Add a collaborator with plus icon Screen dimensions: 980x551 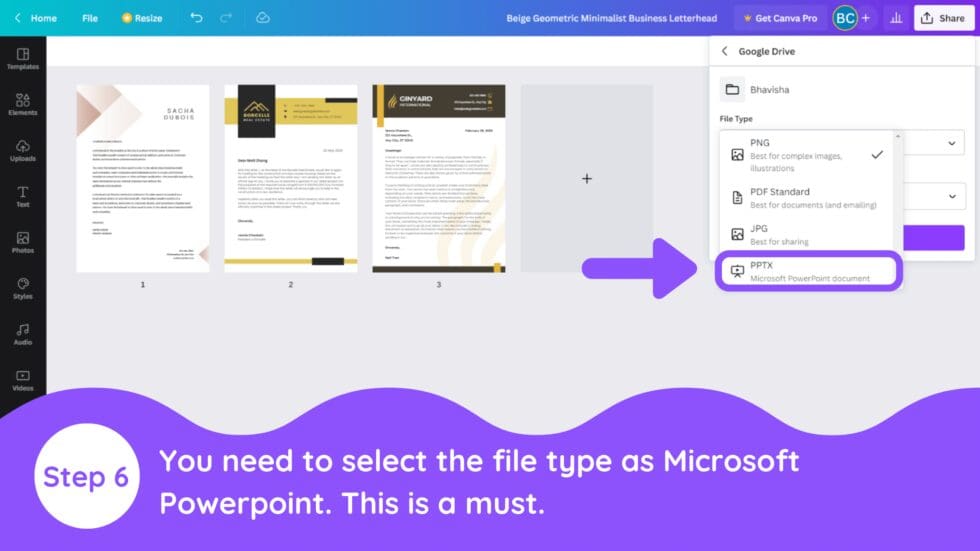[x=866, y=18]
